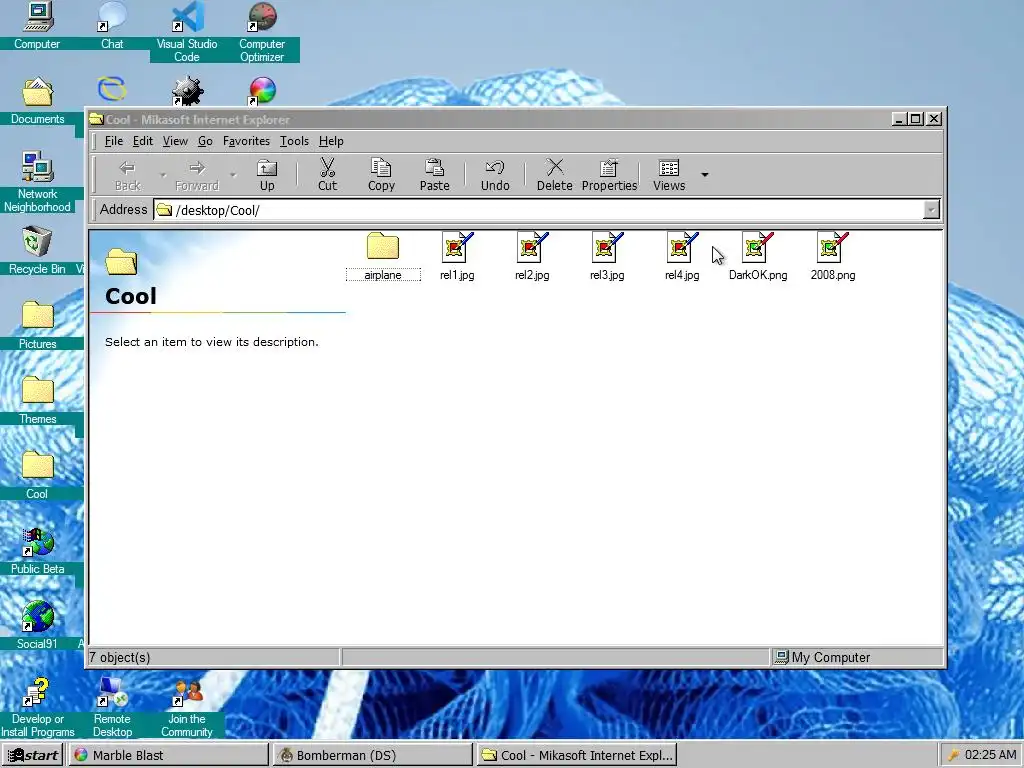Select the Computer desktop icon

tap(37, 25)
